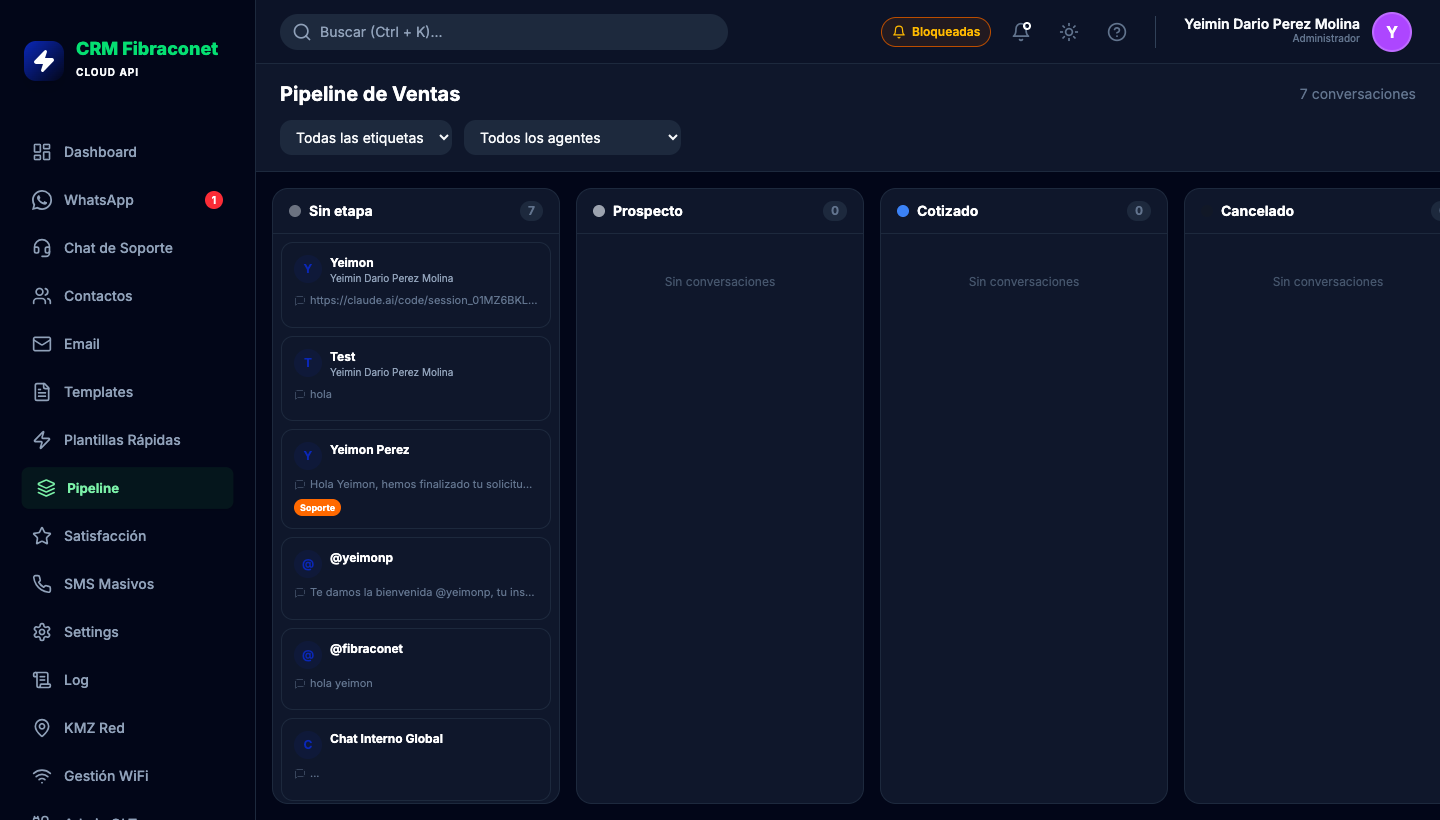Click the Satisfacción star icon
This screenshot has width=1440, height=820.
pyautogui.click(x=42, y=536)
